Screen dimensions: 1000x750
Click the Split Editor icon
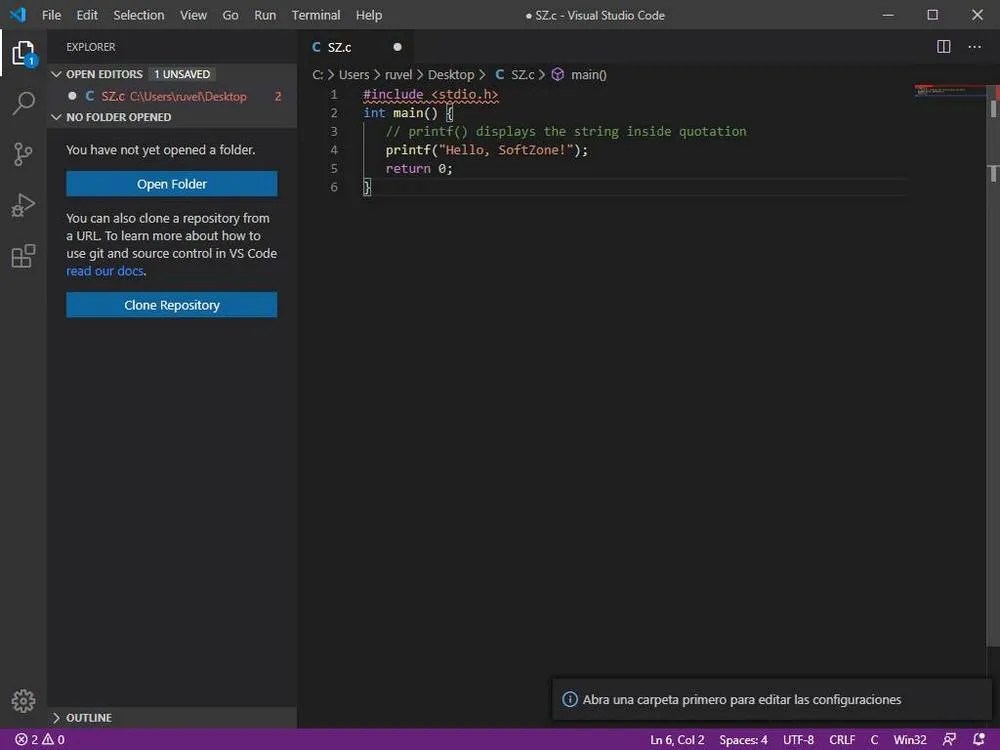(x=942, y=46)
